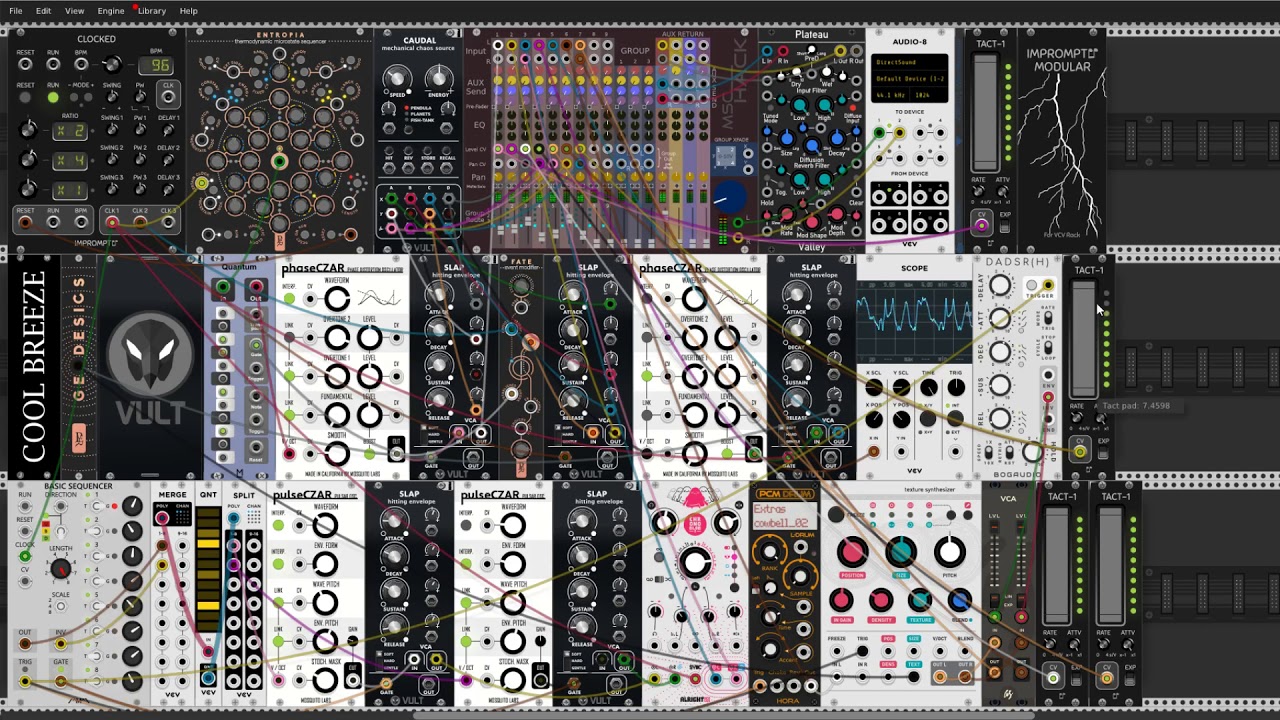Open the Default Device dropdown on Audio-8
This screenshot has width=1280, height=720.
coord(909,78)
